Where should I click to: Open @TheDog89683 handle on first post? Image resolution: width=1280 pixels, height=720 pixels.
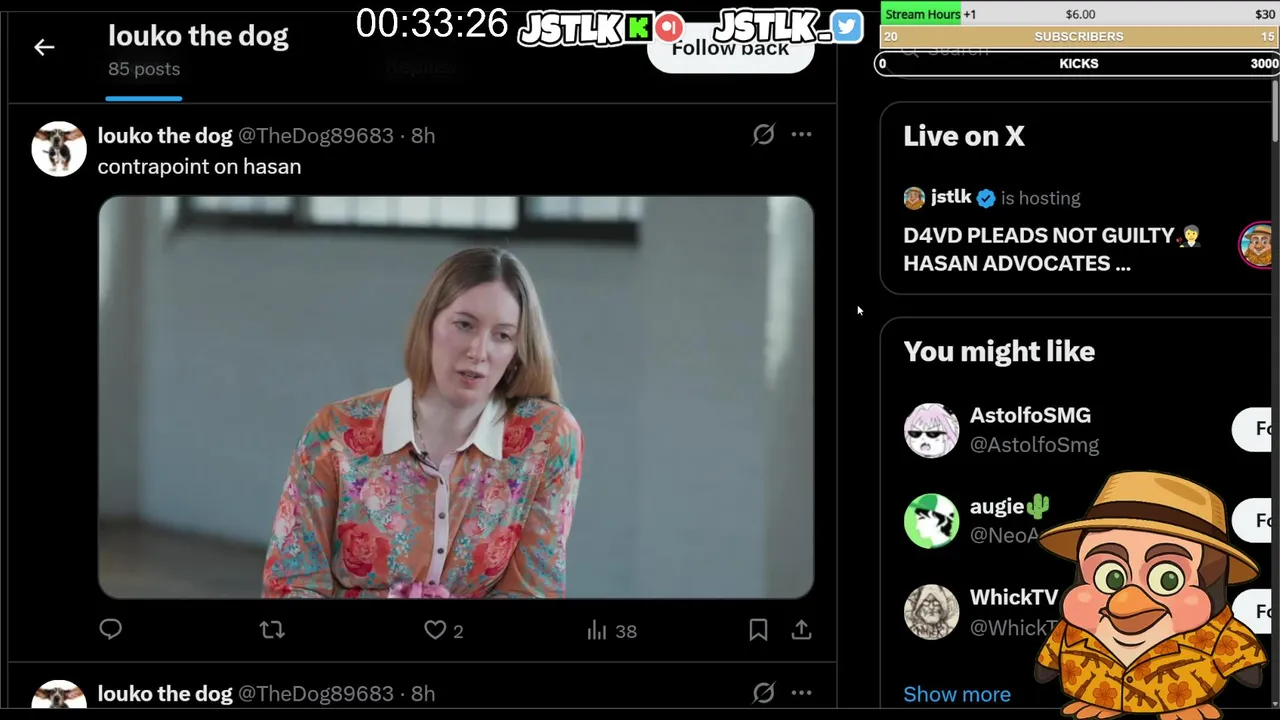click(315, 135)
